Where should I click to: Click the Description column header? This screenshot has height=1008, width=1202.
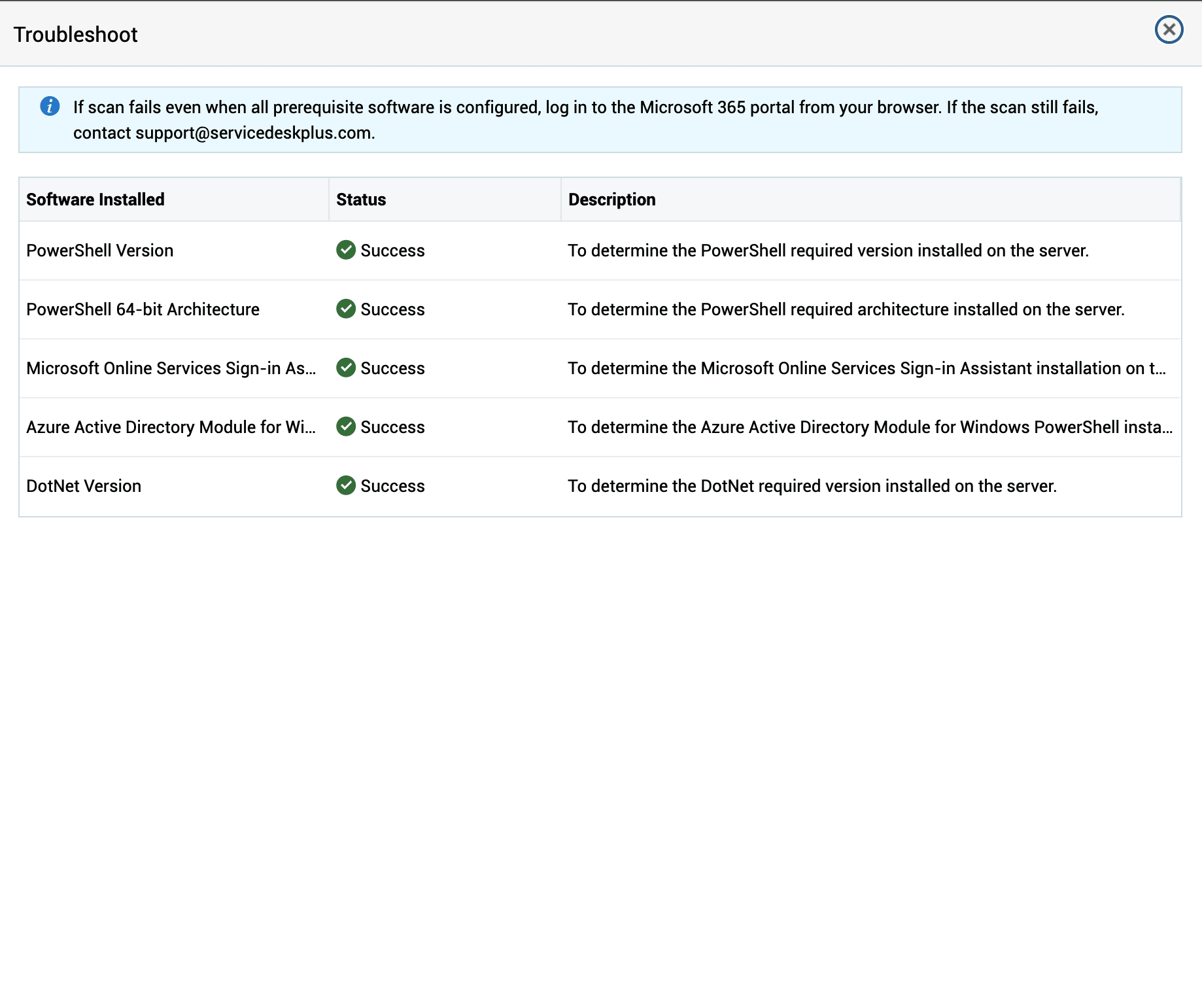point(611,200)
